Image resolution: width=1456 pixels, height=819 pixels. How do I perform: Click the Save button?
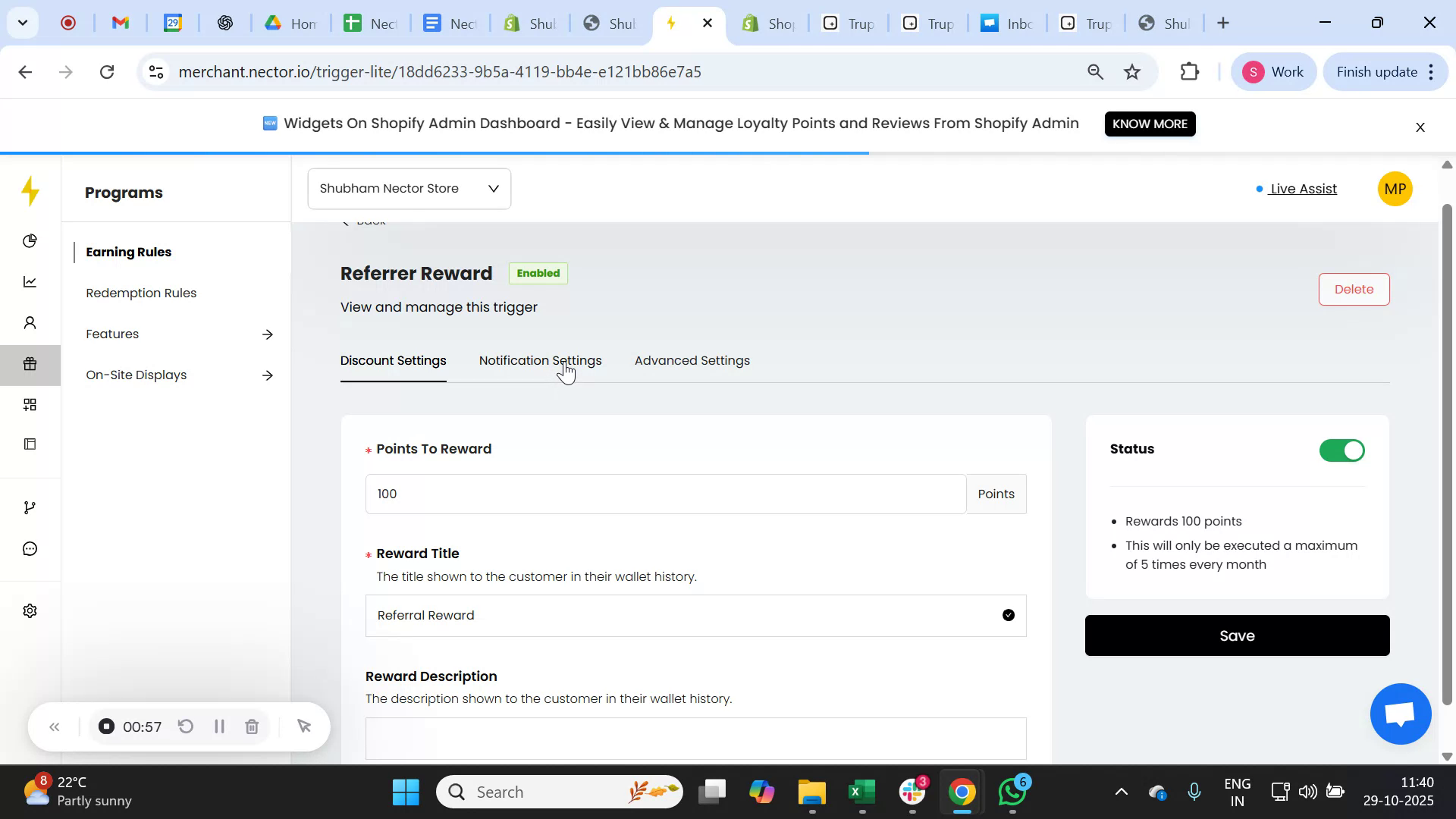pyautogui.click(x=1236, y=635)
